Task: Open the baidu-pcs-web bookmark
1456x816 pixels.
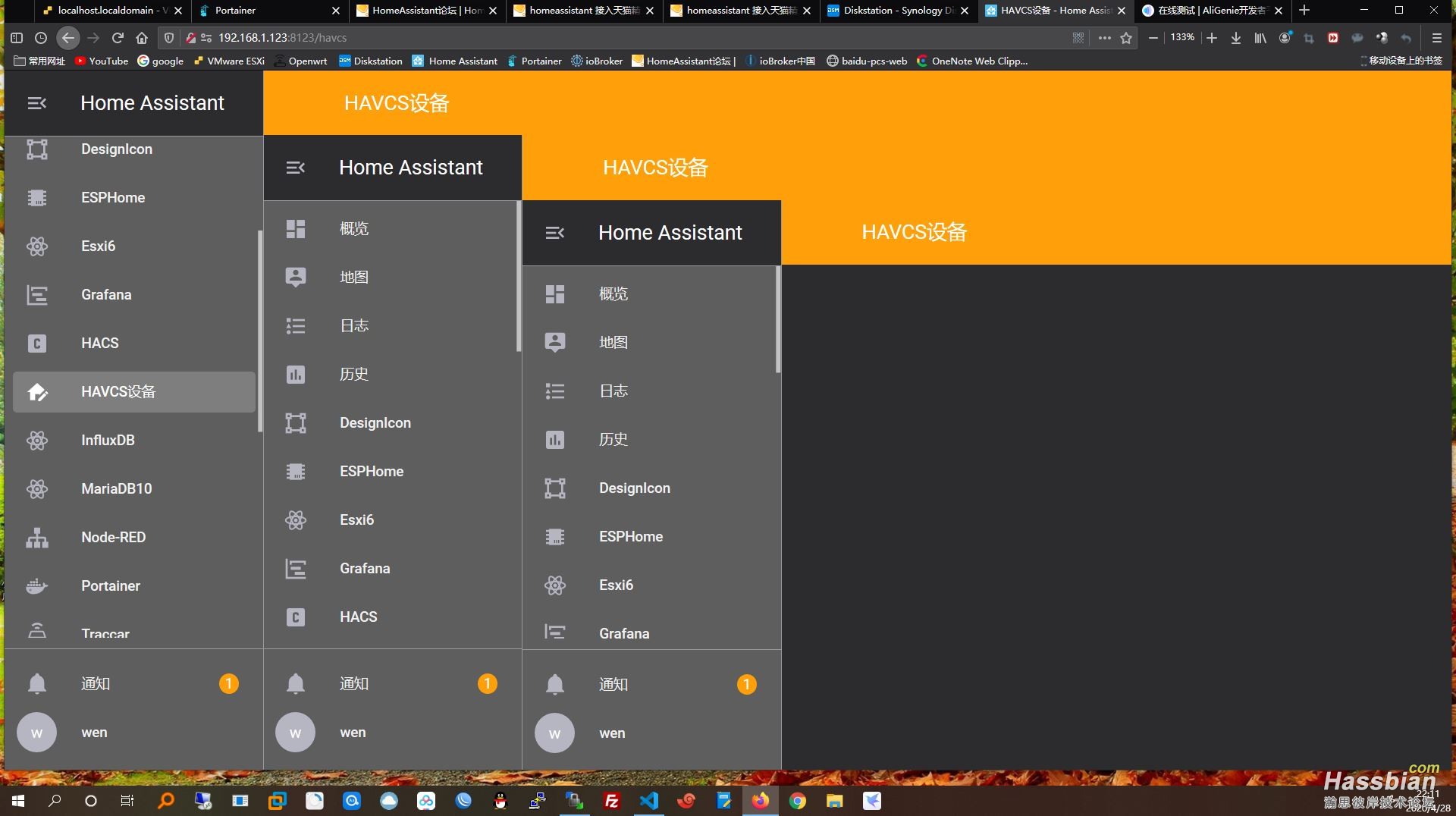Action: [867, 61]
